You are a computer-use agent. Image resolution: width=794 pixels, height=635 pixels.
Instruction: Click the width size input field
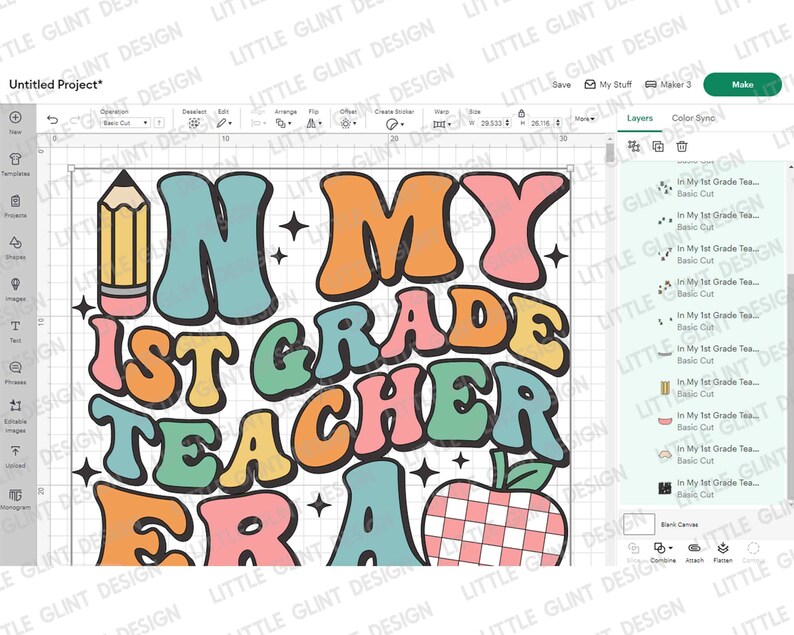point(490,123)
